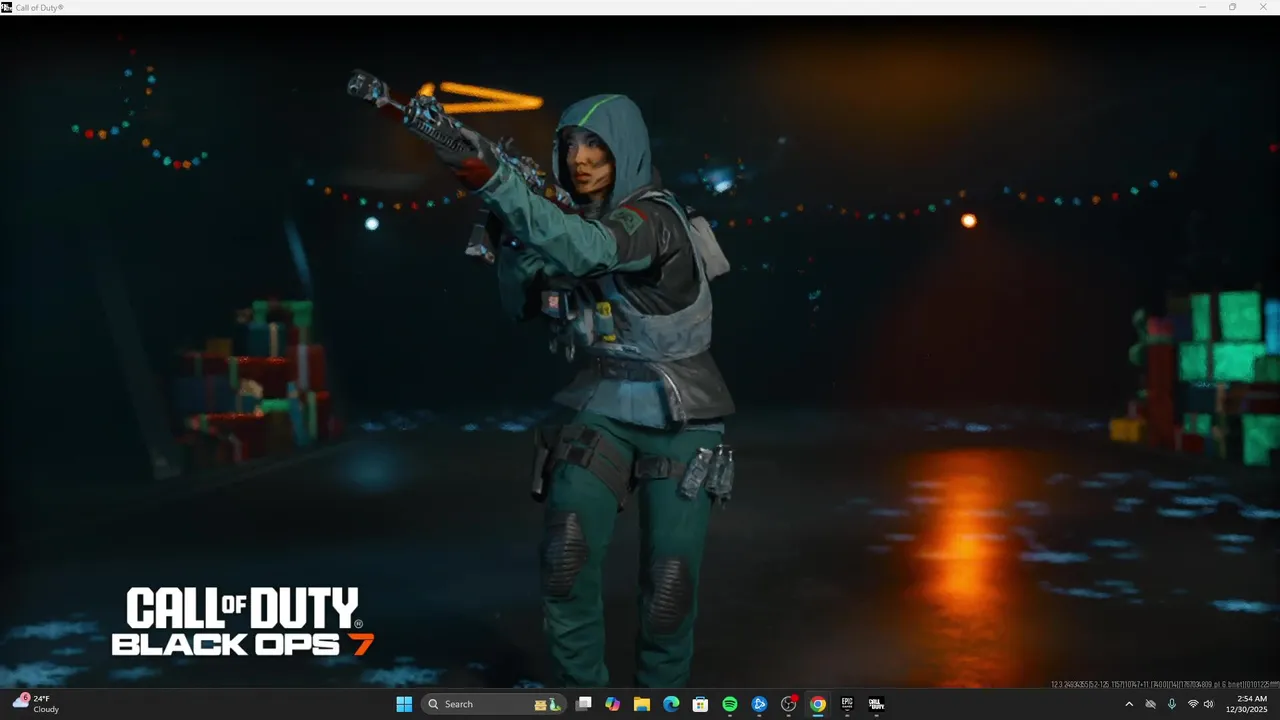
Task: Switch to OBS Studio from the taskbar
Action: point(788,704)
